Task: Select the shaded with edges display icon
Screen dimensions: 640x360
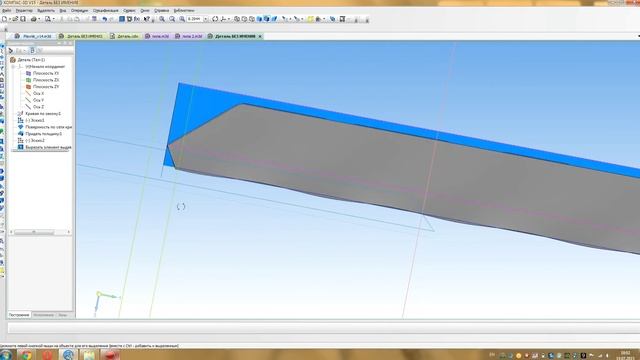Action: (267, 19)
